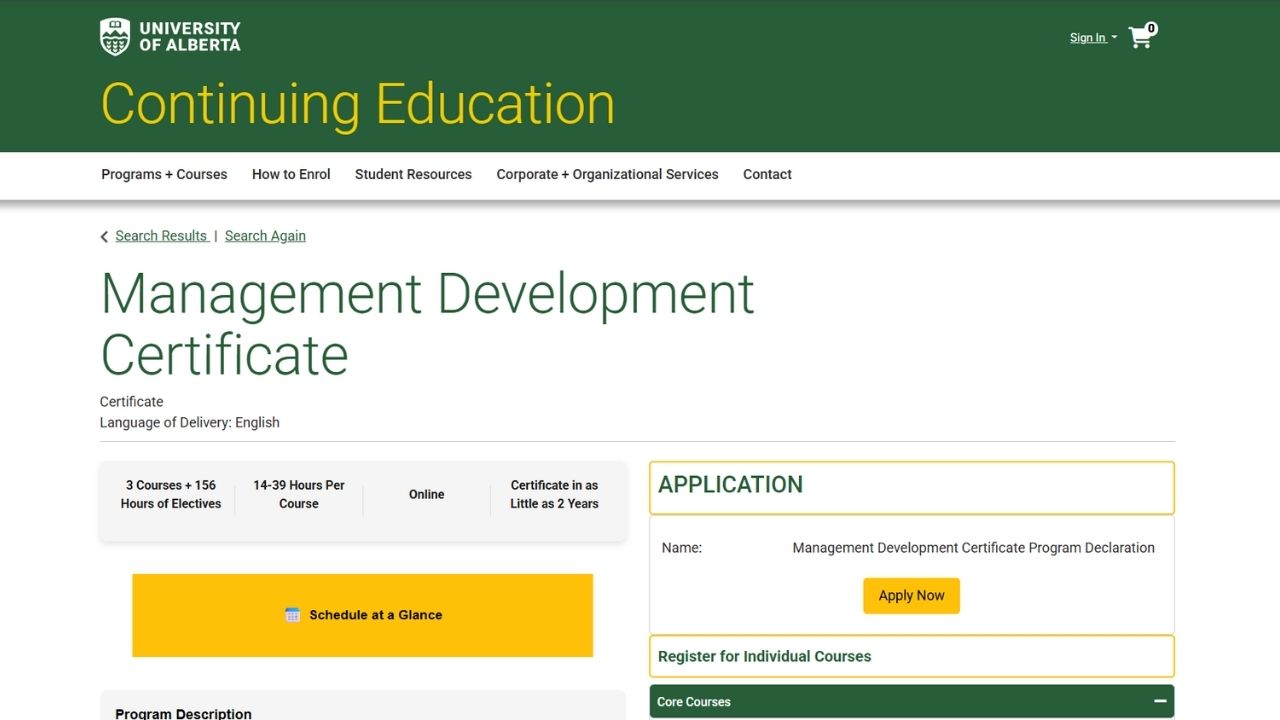Return to Search Results link
The image size is (1280, 720).
pyautogui.click(x=161, y=236)
